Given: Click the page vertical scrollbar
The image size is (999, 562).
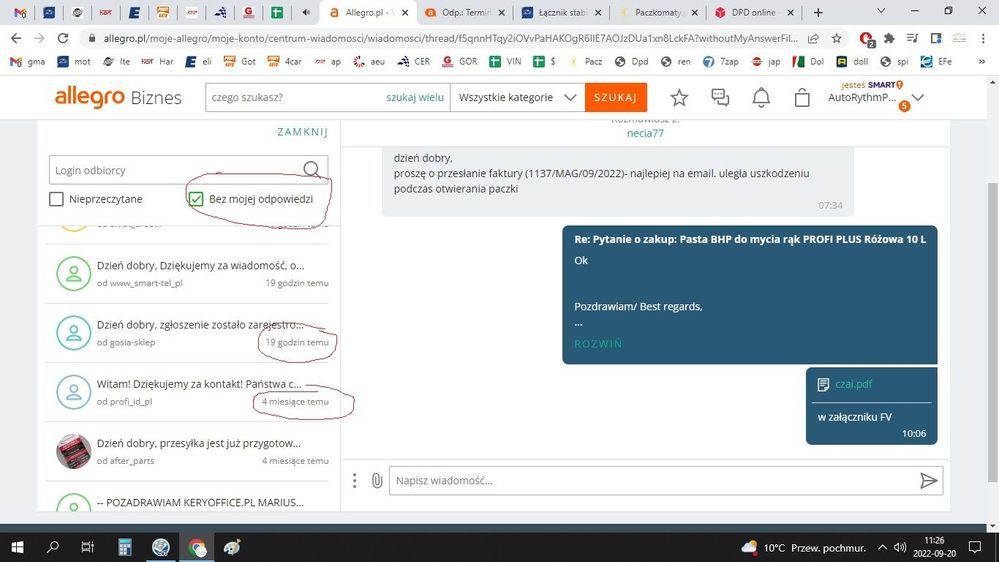Looking at the screenshot, I should point(993,331).
